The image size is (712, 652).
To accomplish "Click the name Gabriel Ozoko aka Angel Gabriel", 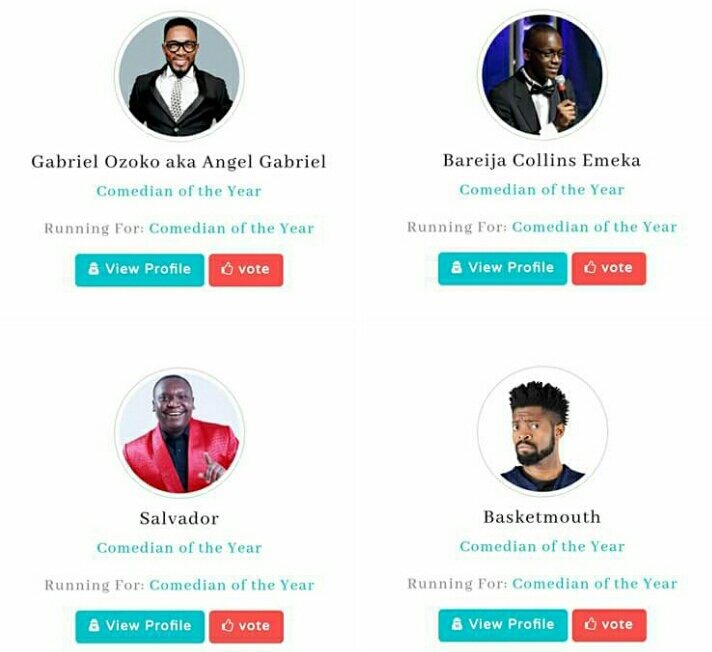I will [179, 162].
